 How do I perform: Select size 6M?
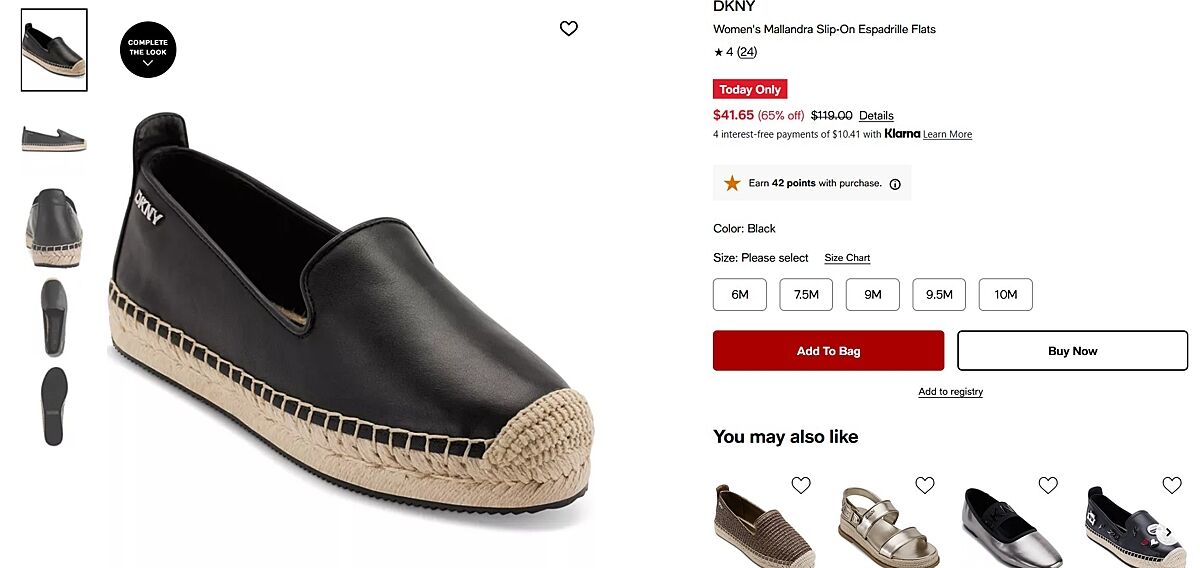click(740, 295)
